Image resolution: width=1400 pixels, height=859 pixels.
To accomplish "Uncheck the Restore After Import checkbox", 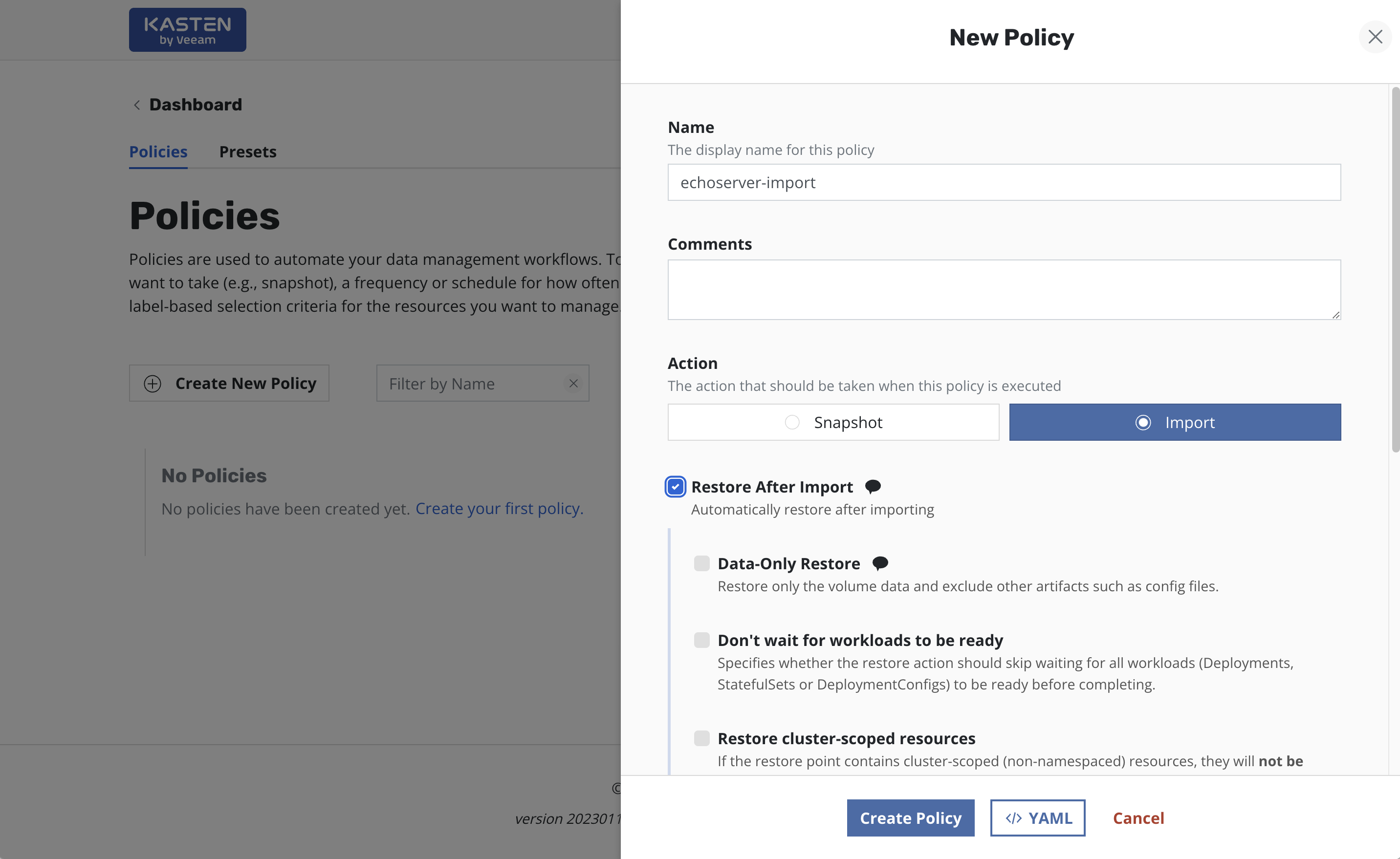I will click(675, 487).
